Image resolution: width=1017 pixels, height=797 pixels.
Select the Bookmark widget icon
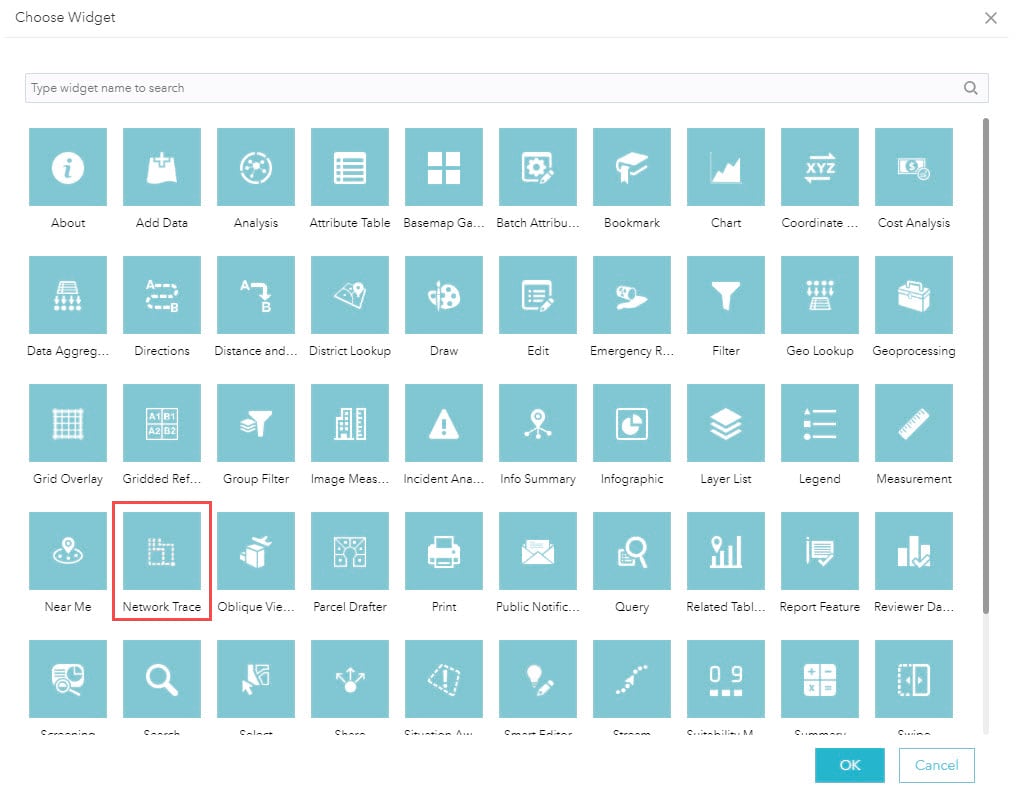click(x=632, y=167)
